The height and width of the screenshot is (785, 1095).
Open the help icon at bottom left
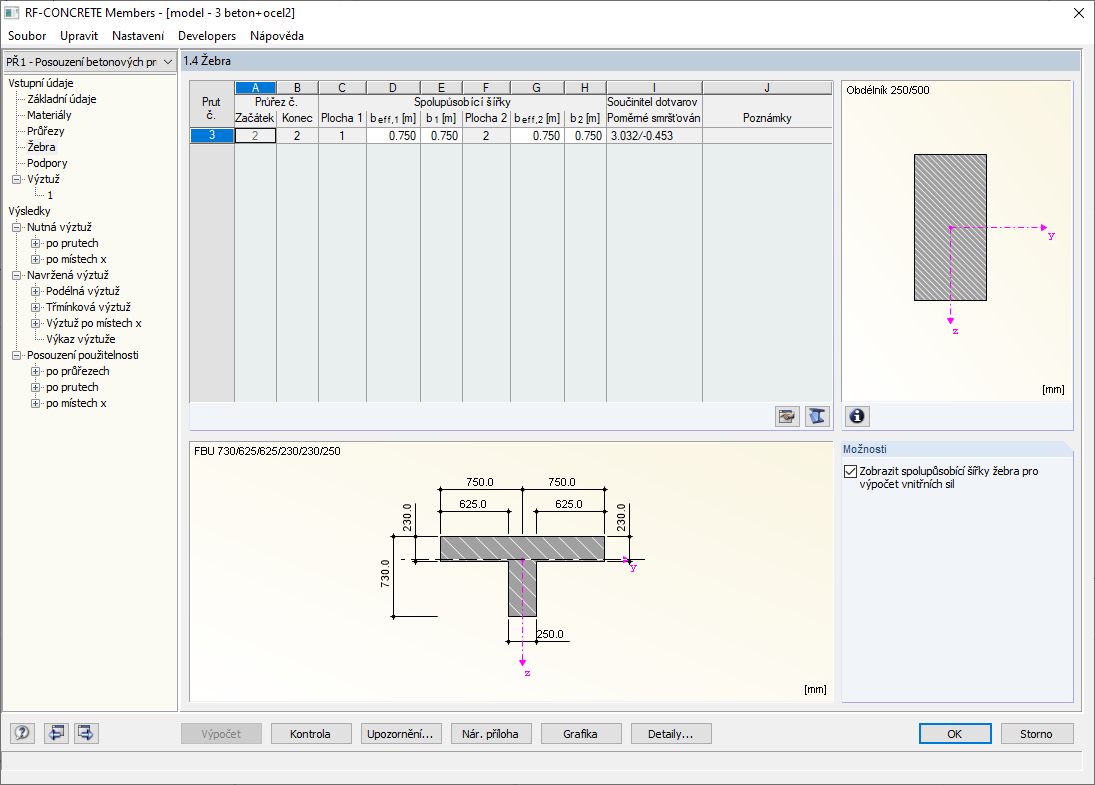(22, 733)
